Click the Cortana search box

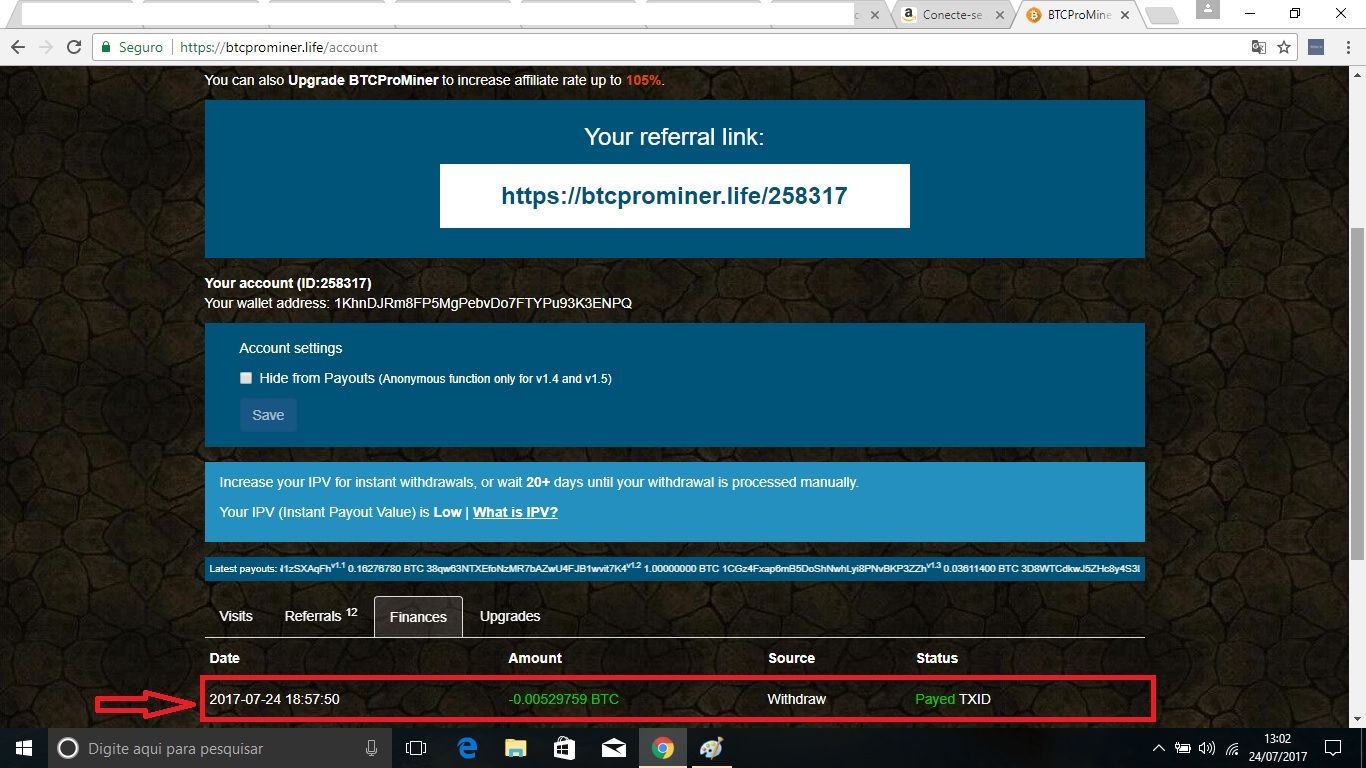(220, 748)
